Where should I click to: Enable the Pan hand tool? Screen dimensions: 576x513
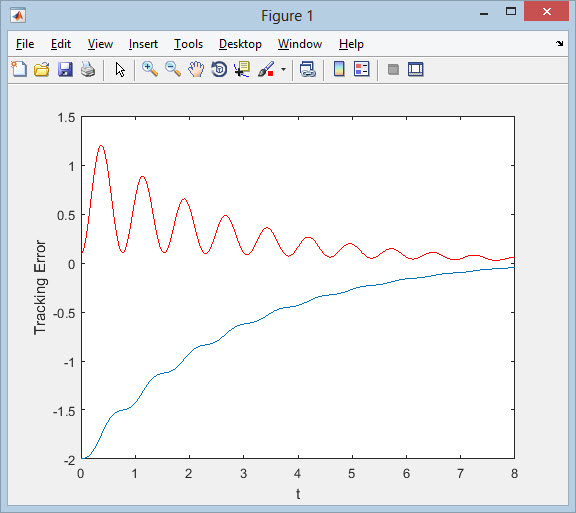click(x=196, y=69)
